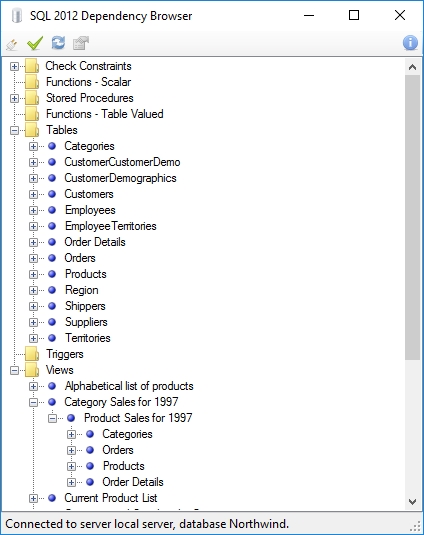Select Category Sales for 1997 view

click(121, 402)
